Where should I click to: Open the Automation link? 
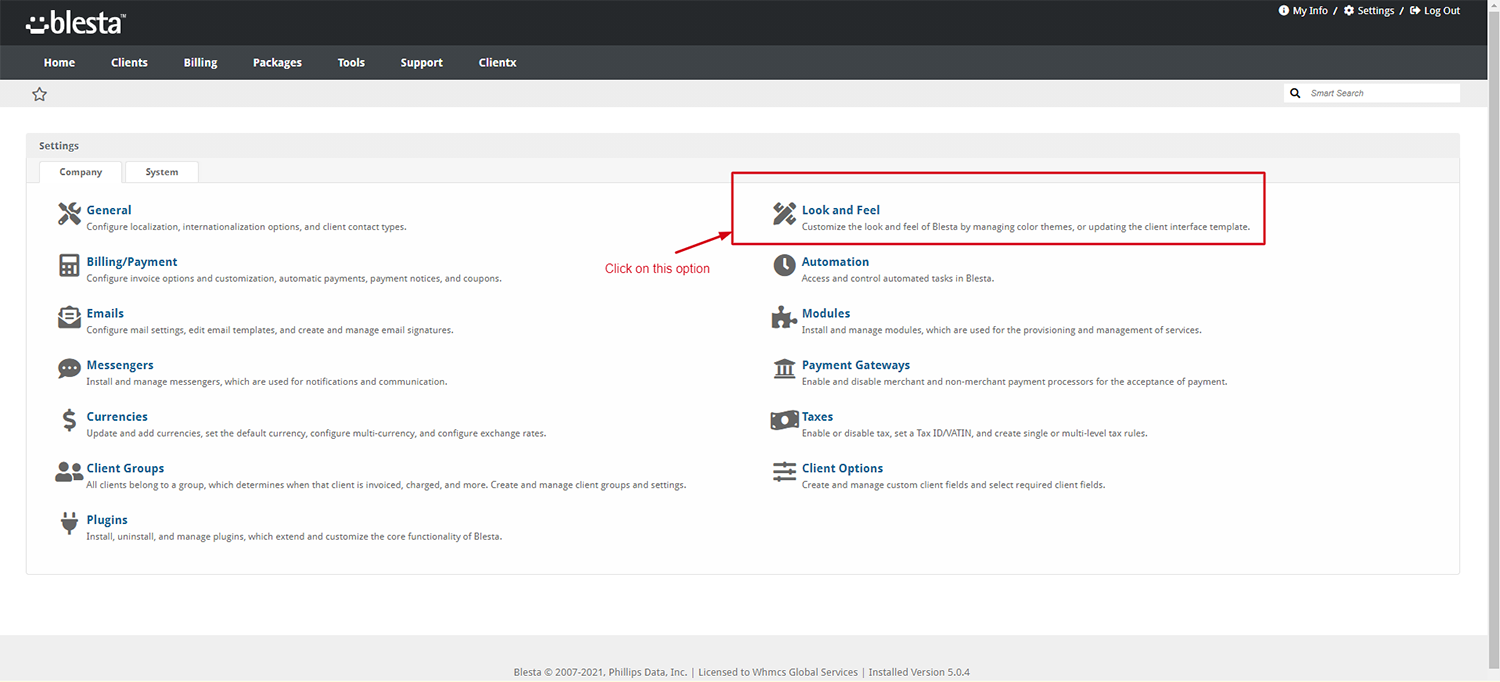coord(835,262)
